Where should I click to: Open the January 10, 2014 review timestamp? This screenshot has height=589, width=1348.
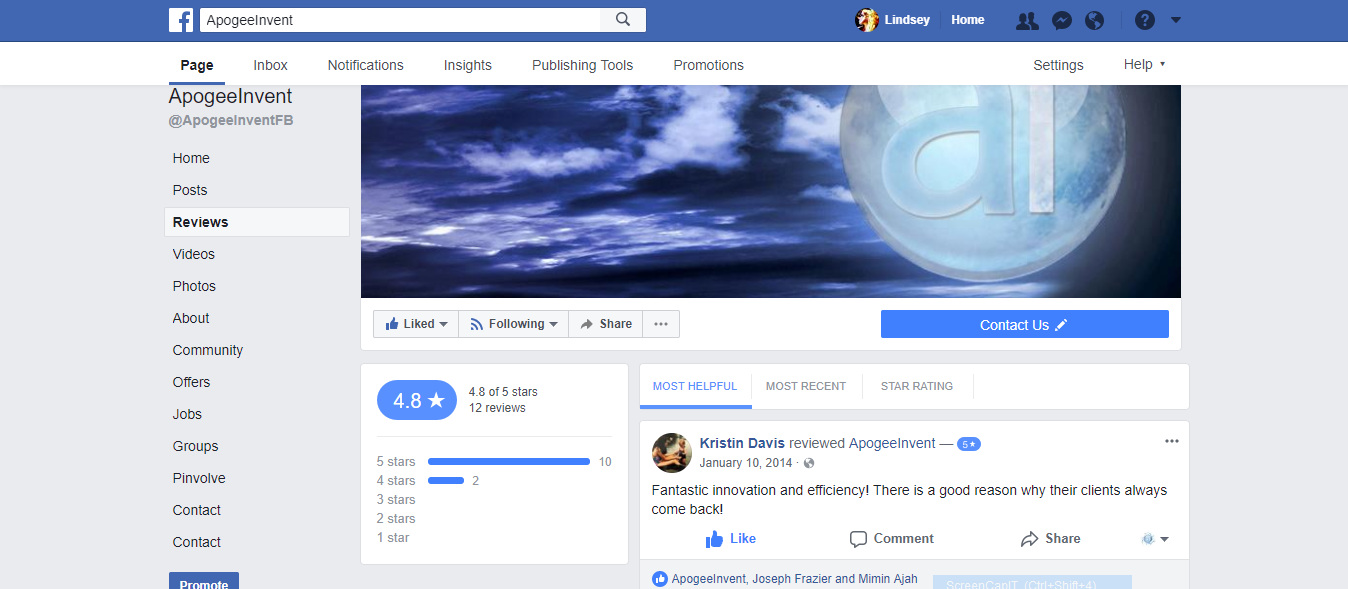(x=746, y=463)
